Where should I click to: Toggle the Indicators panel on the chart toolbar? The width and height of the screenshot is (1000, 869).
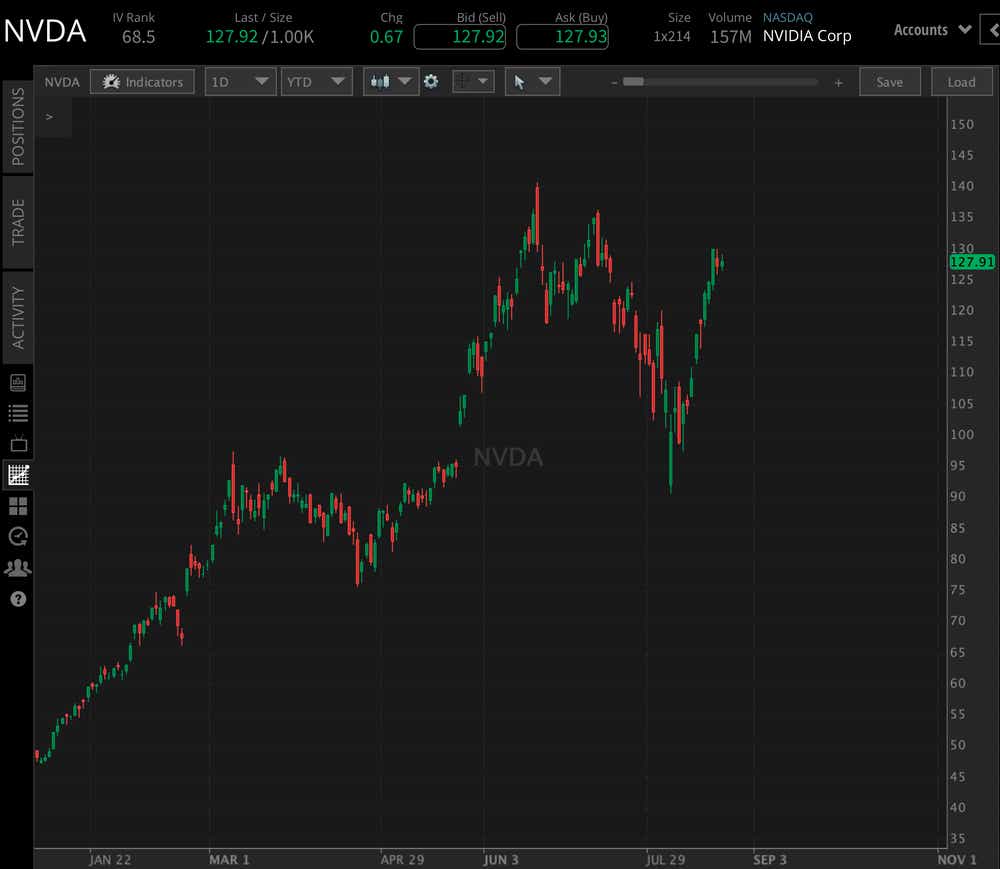coord(142,81)
